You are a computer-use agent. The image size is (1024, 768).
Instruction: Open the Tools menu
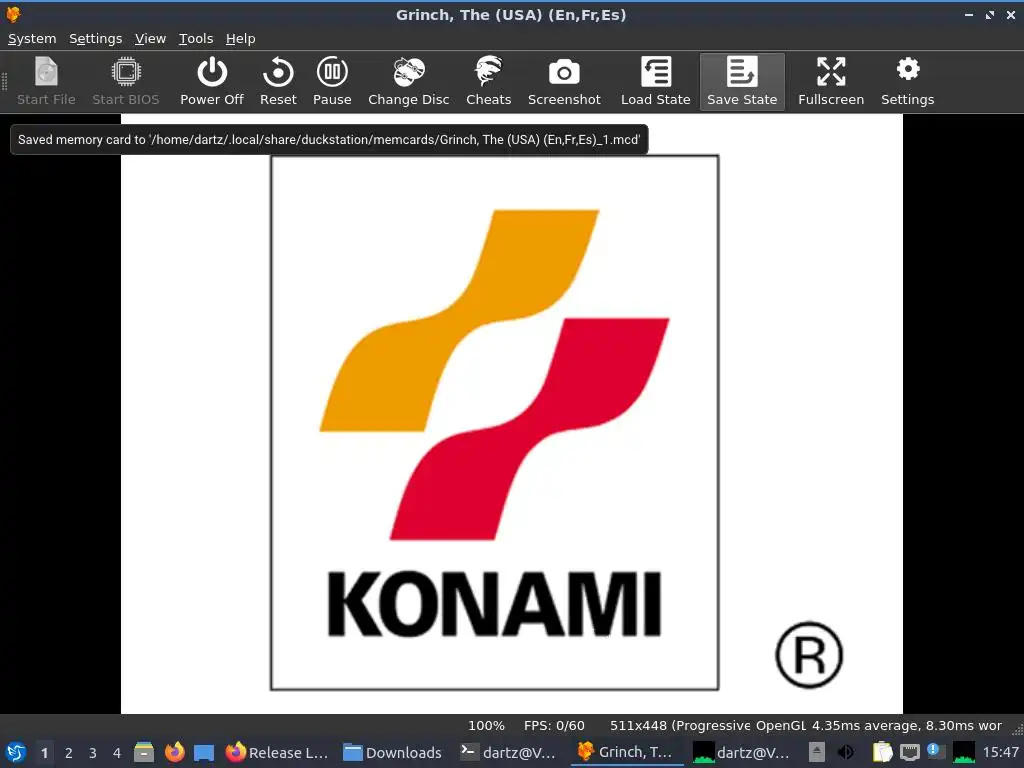(x=196, y=39)
